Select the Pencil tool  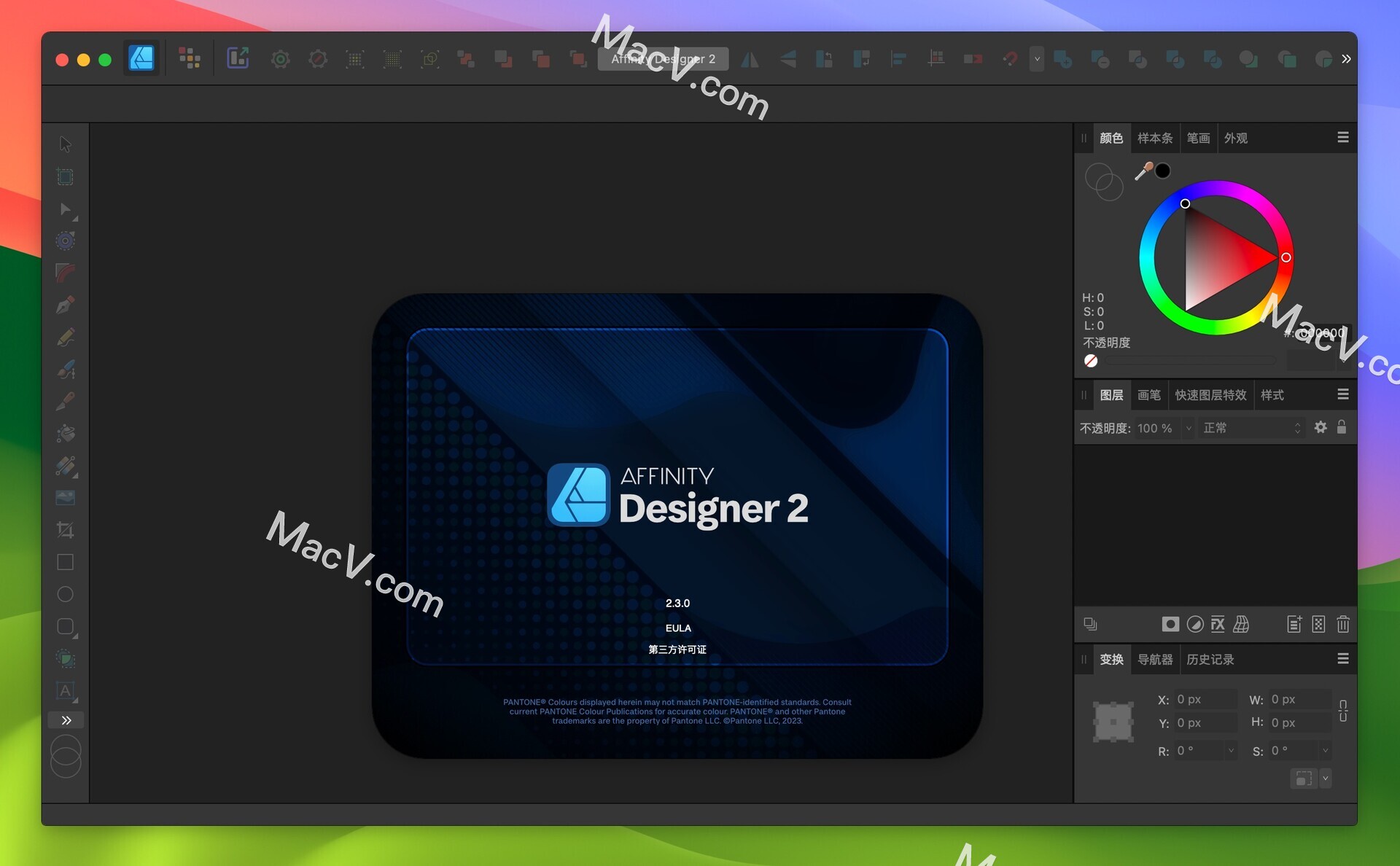point(66,337)
